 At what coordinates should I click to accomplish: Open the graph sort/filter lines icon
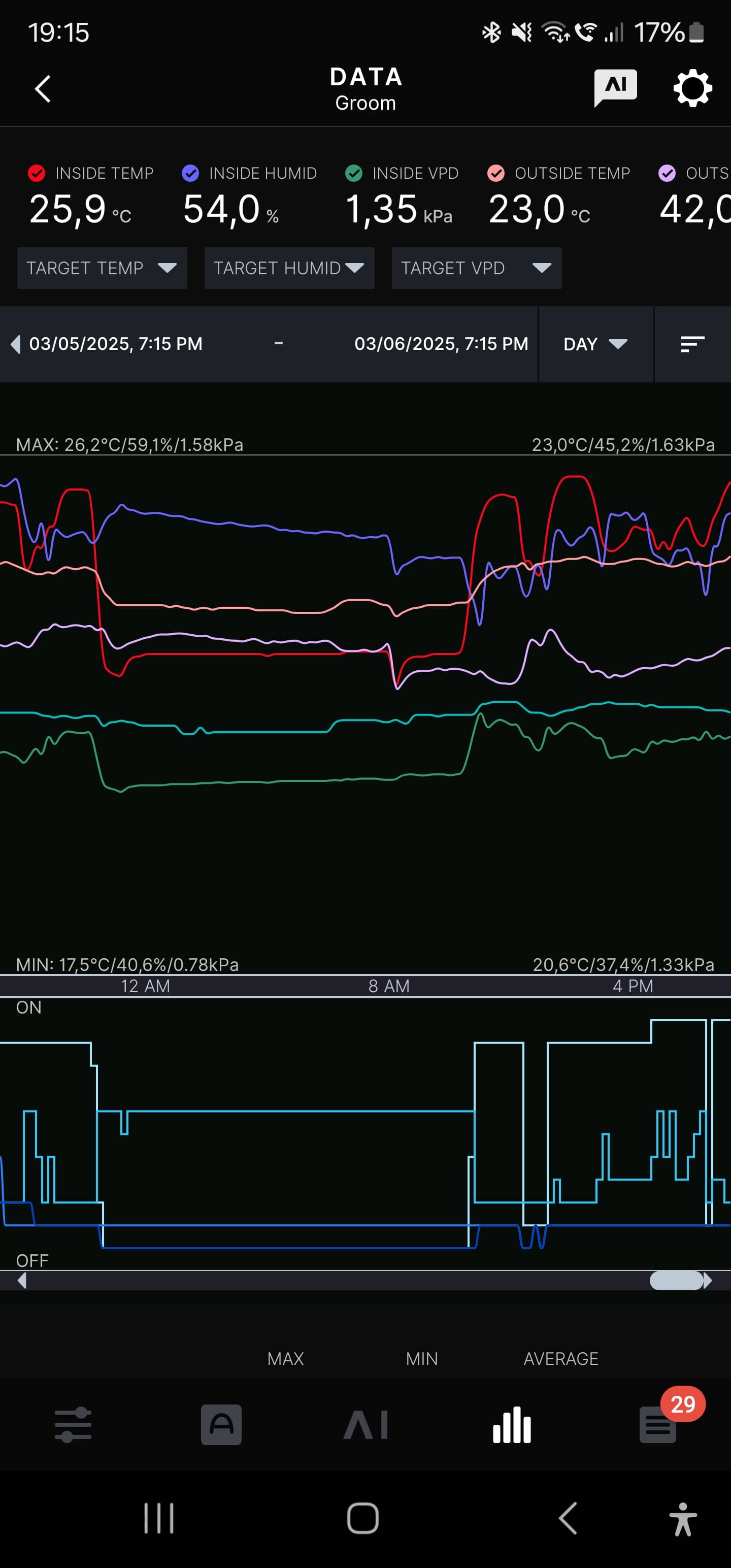[692, 344]
